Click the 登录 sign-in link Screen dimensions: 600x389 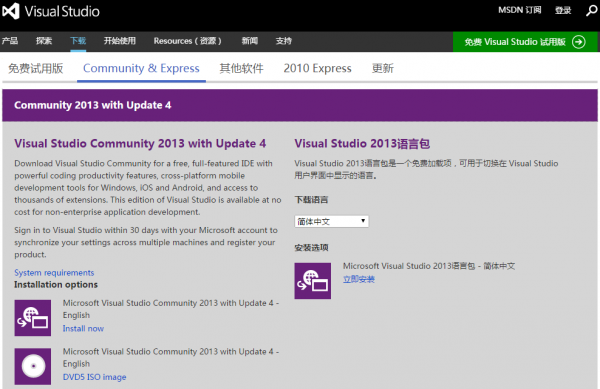pos(563,10)
